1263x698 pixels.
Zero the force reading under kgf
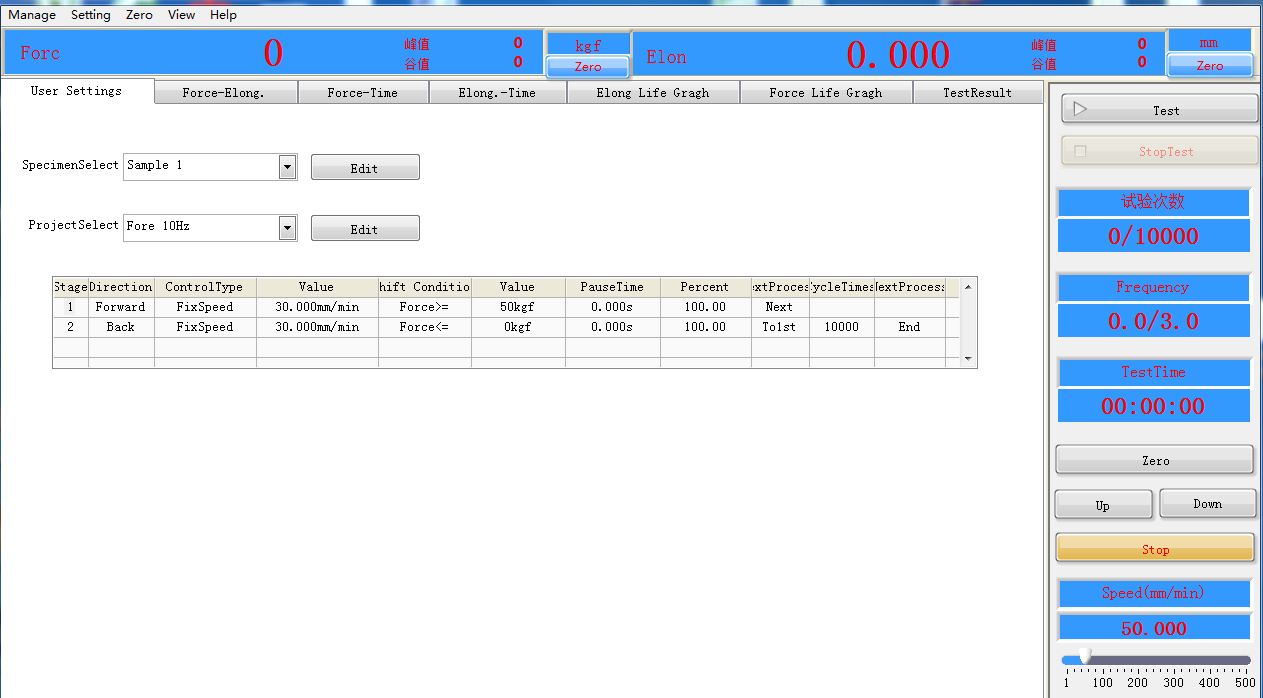(x=588, y=67)
